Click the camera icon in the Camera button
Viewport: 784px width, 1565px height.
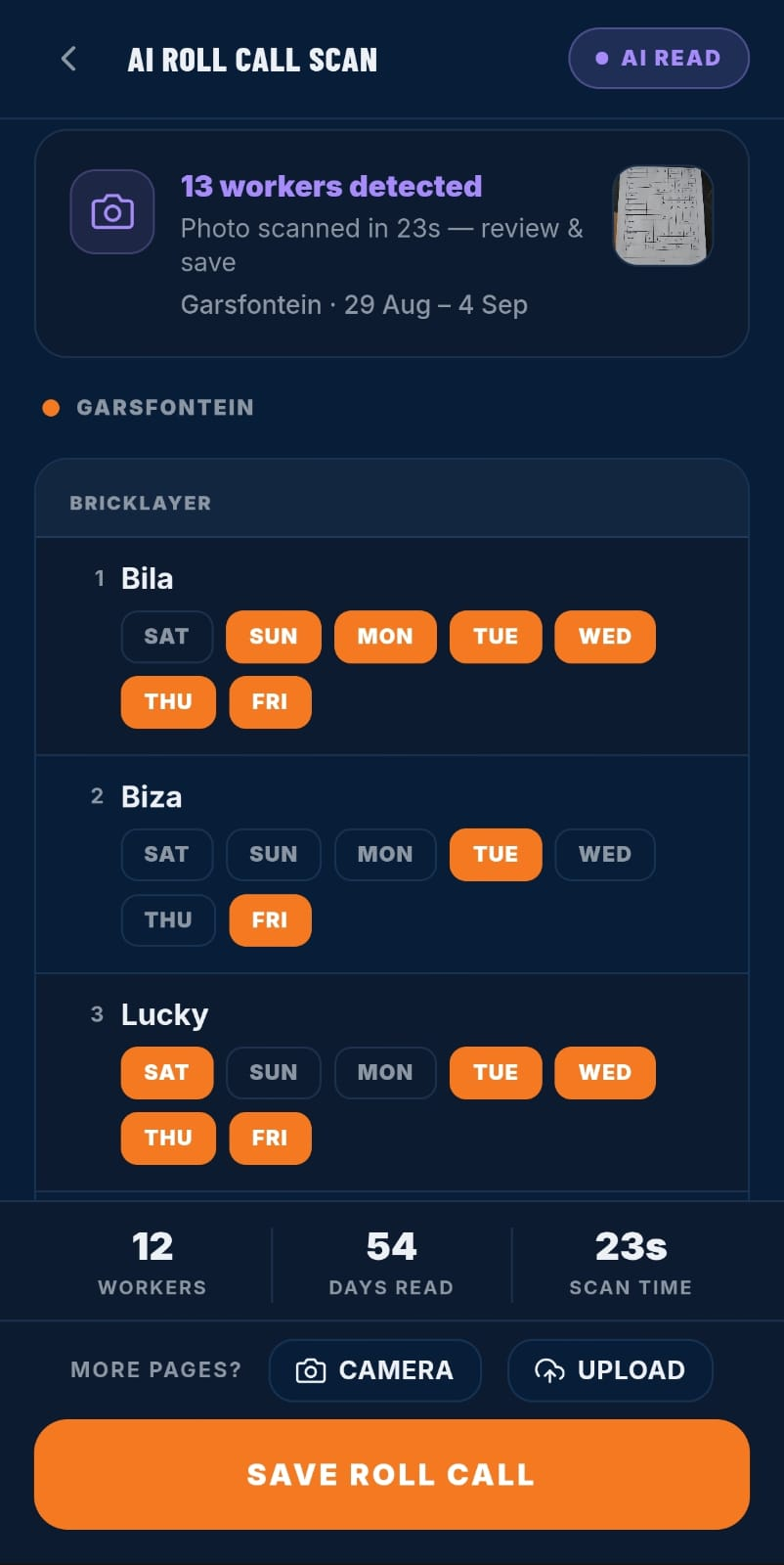(310, 1370)
